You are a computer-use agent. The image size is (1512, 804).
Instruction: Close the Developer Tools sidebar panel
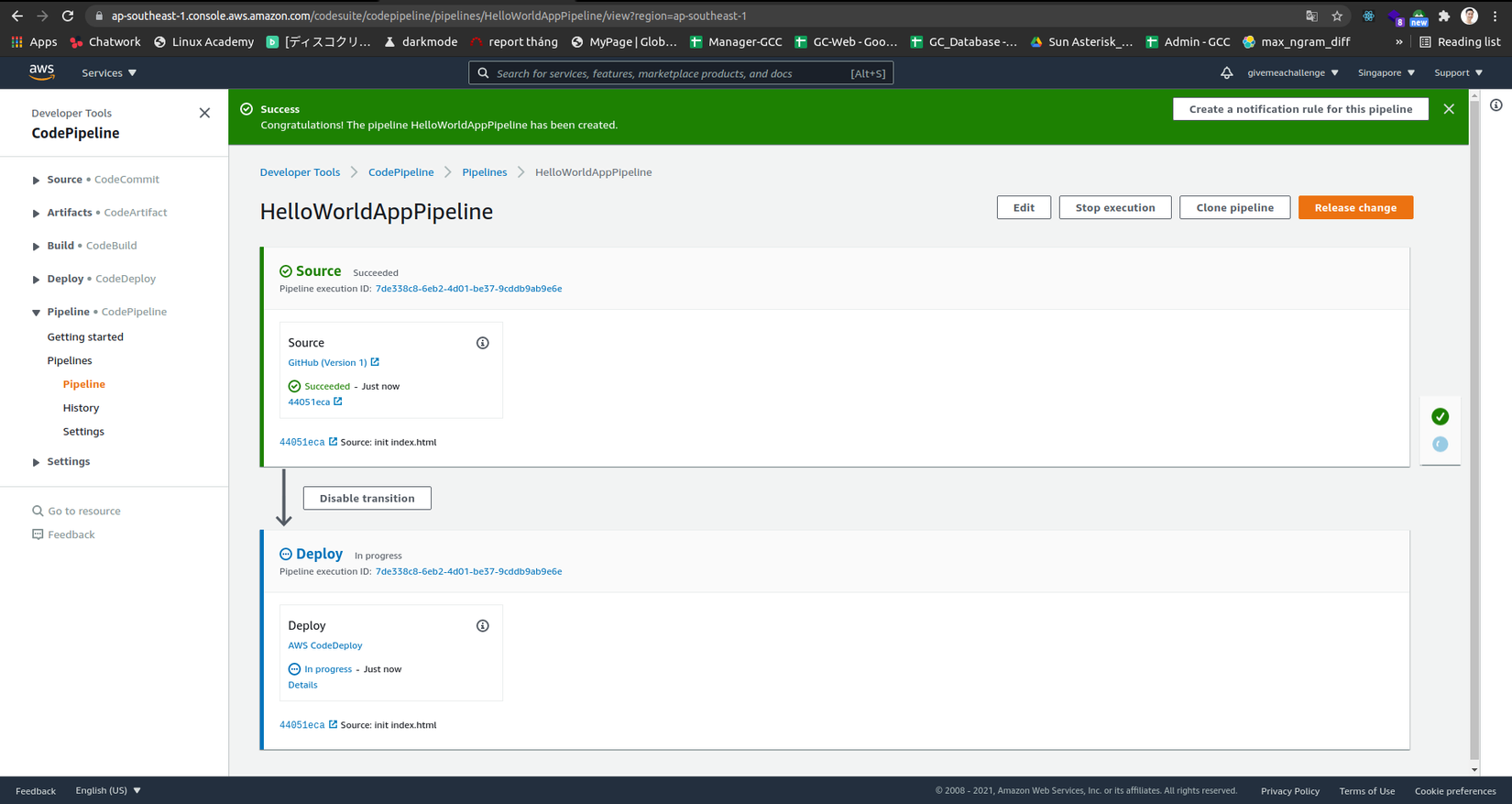coord(204,113)
